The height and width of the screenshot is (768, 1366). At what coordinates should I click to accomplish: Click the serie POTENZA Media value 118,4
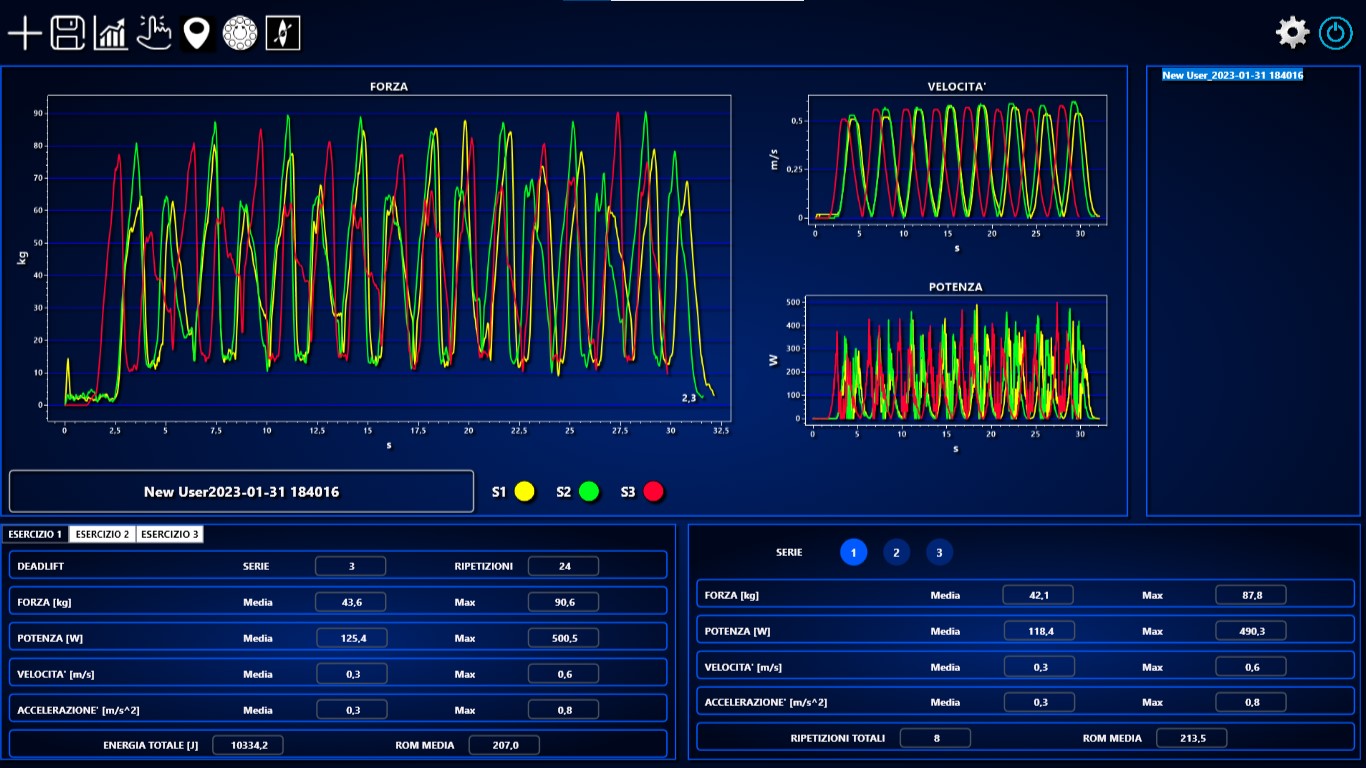[x=1039, y=631]
